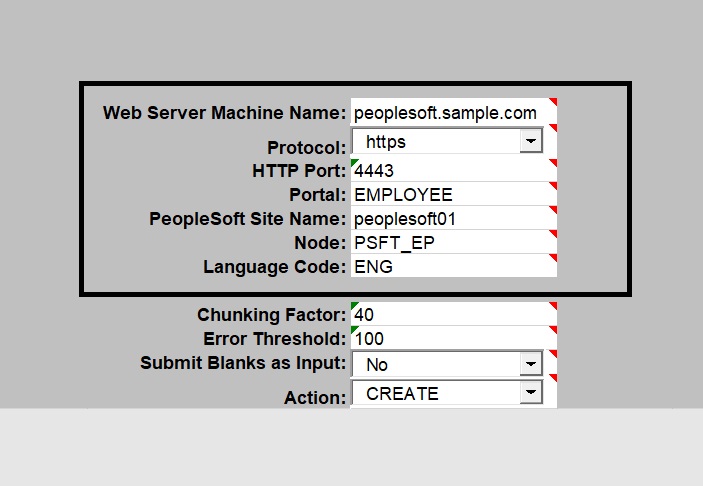Click the Web Server Machine Name field
This screenshot has width=703, height=486.
click(454, 113)
